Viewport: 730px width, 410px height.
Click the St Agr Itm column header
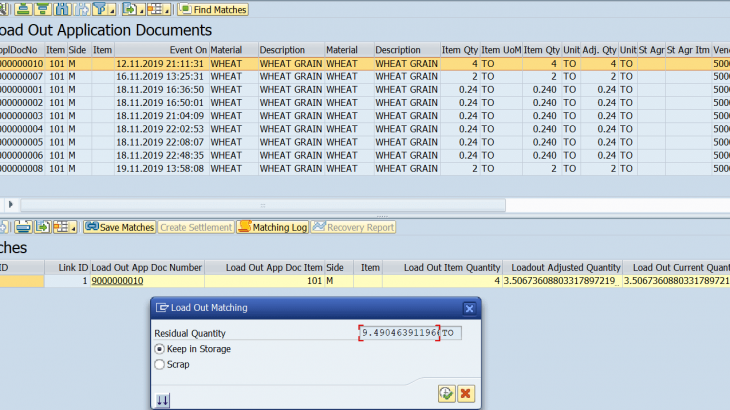tap(688, 50)
